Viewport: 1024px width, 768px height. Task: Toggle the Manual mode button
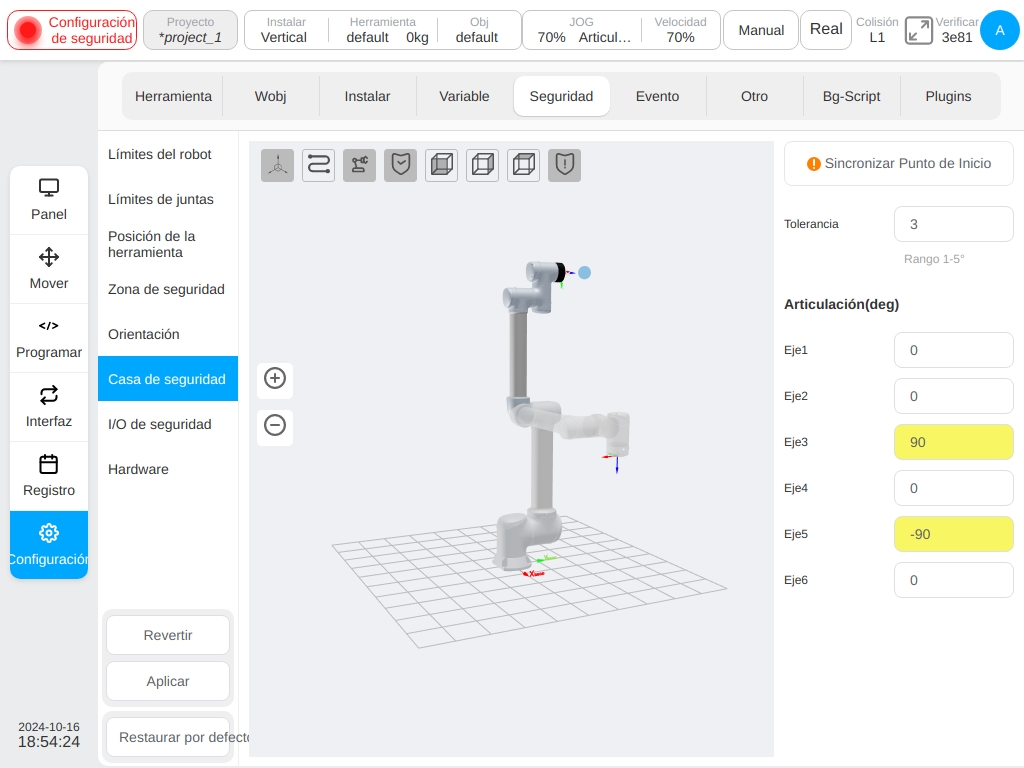[761, 30]
